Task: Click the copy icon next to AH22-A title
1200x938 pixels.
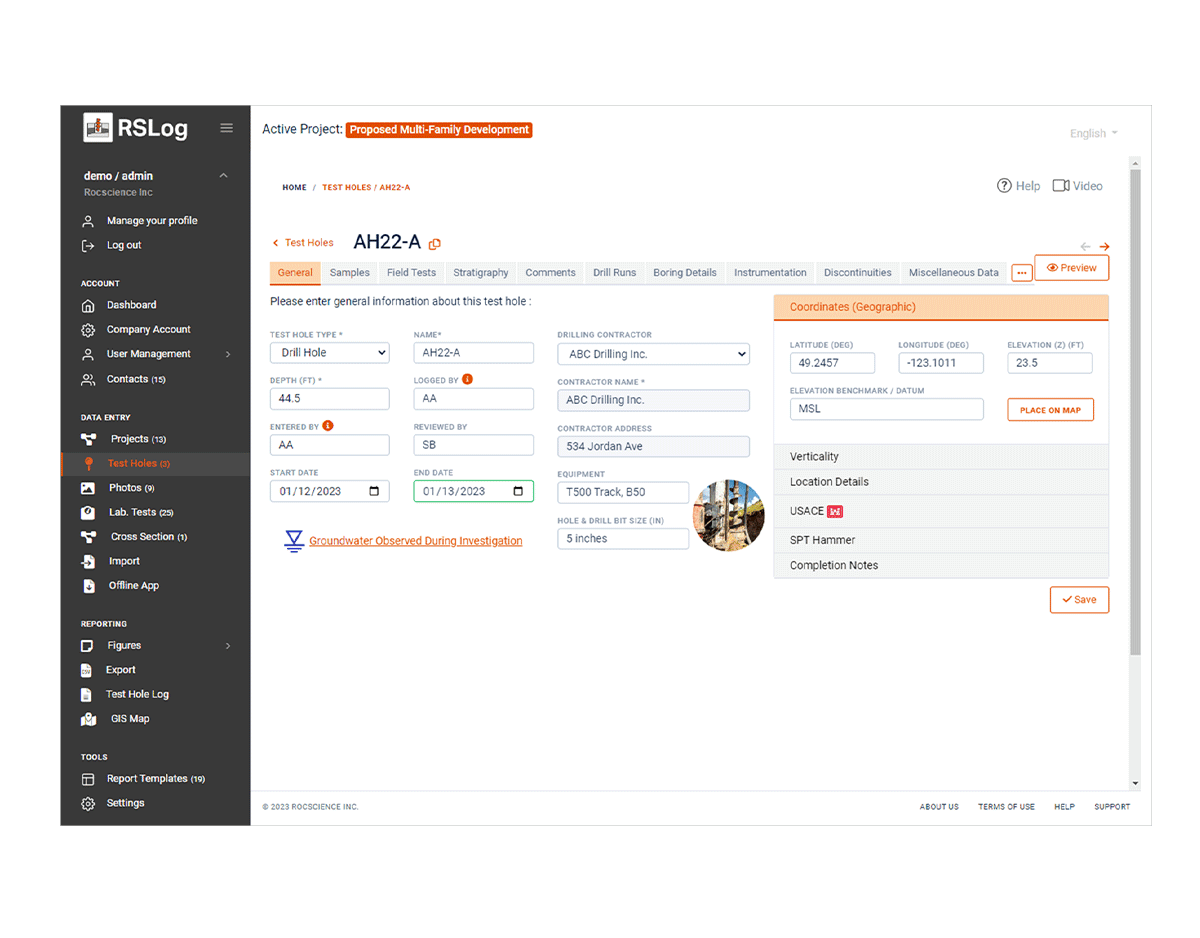Action: coord(435,244)
